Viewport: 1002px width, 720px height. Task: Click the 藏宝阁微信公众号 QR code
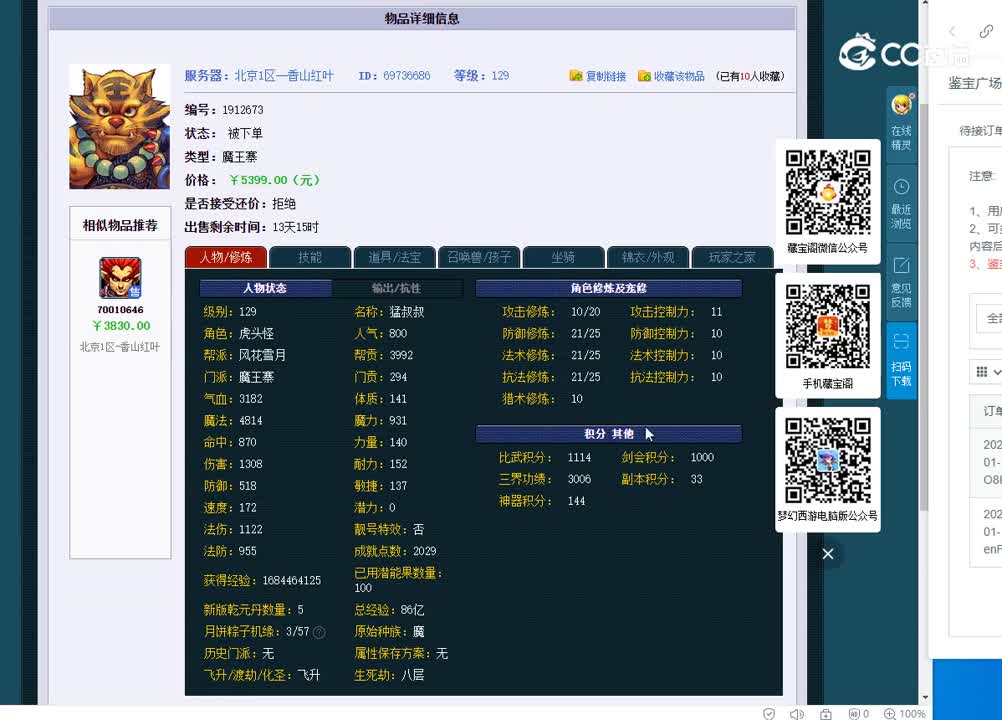coord(828,192)
